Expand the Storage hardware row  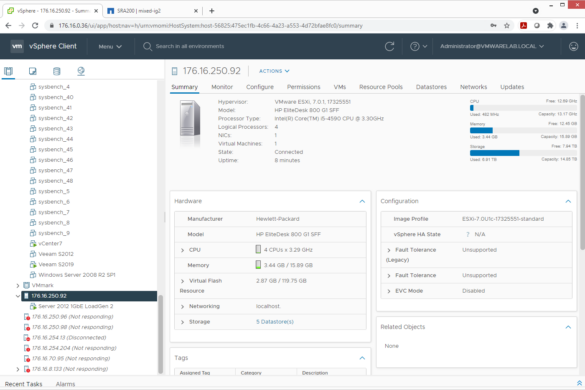182,322
